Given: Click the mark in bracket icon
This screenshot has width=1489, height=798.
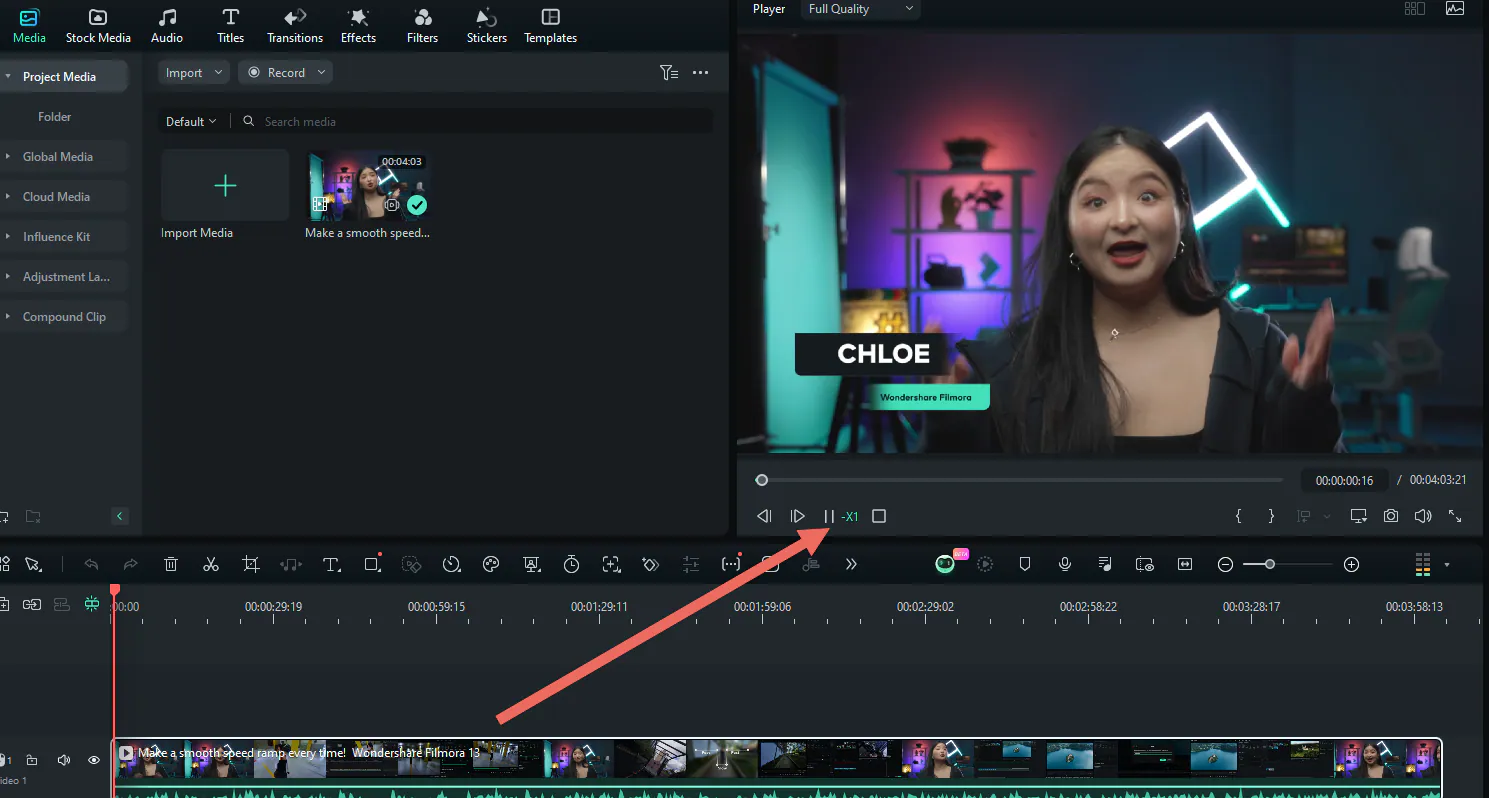Looking at the screenshot, I should coord(1238,516).
